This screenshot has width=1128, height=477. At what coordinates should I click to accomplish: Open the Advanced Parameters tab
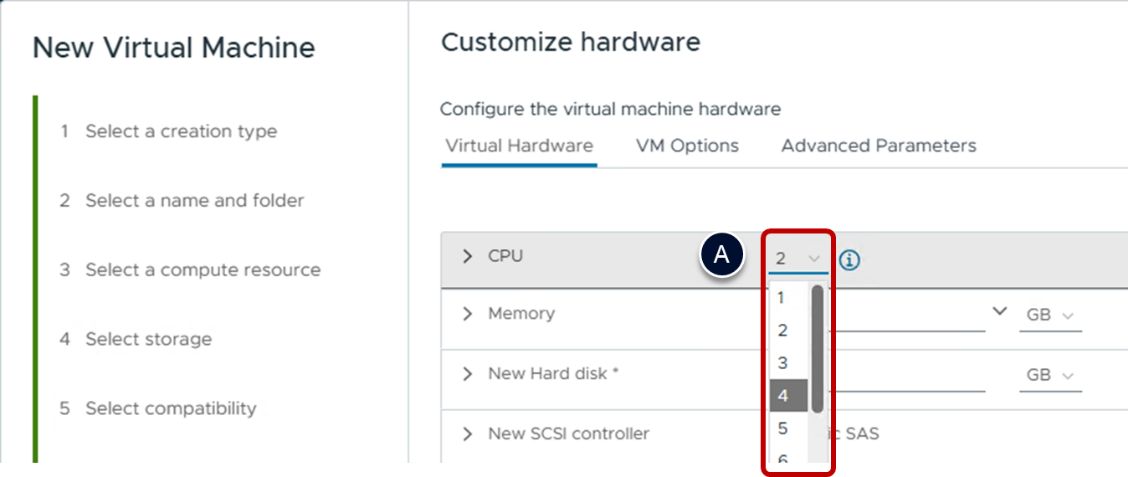(878, 146)
